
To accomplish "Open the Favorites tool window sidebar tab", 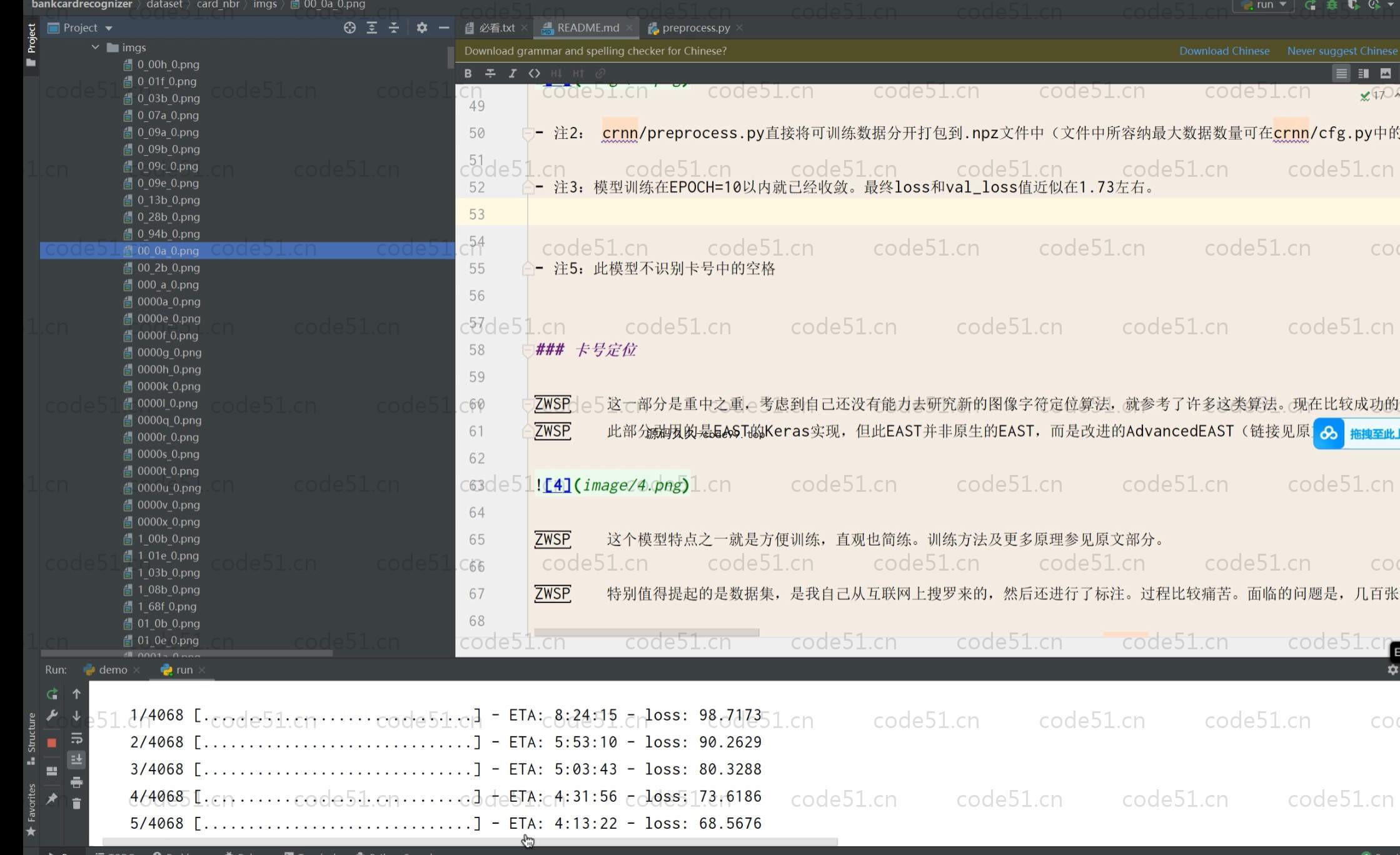I will point(31,811).
